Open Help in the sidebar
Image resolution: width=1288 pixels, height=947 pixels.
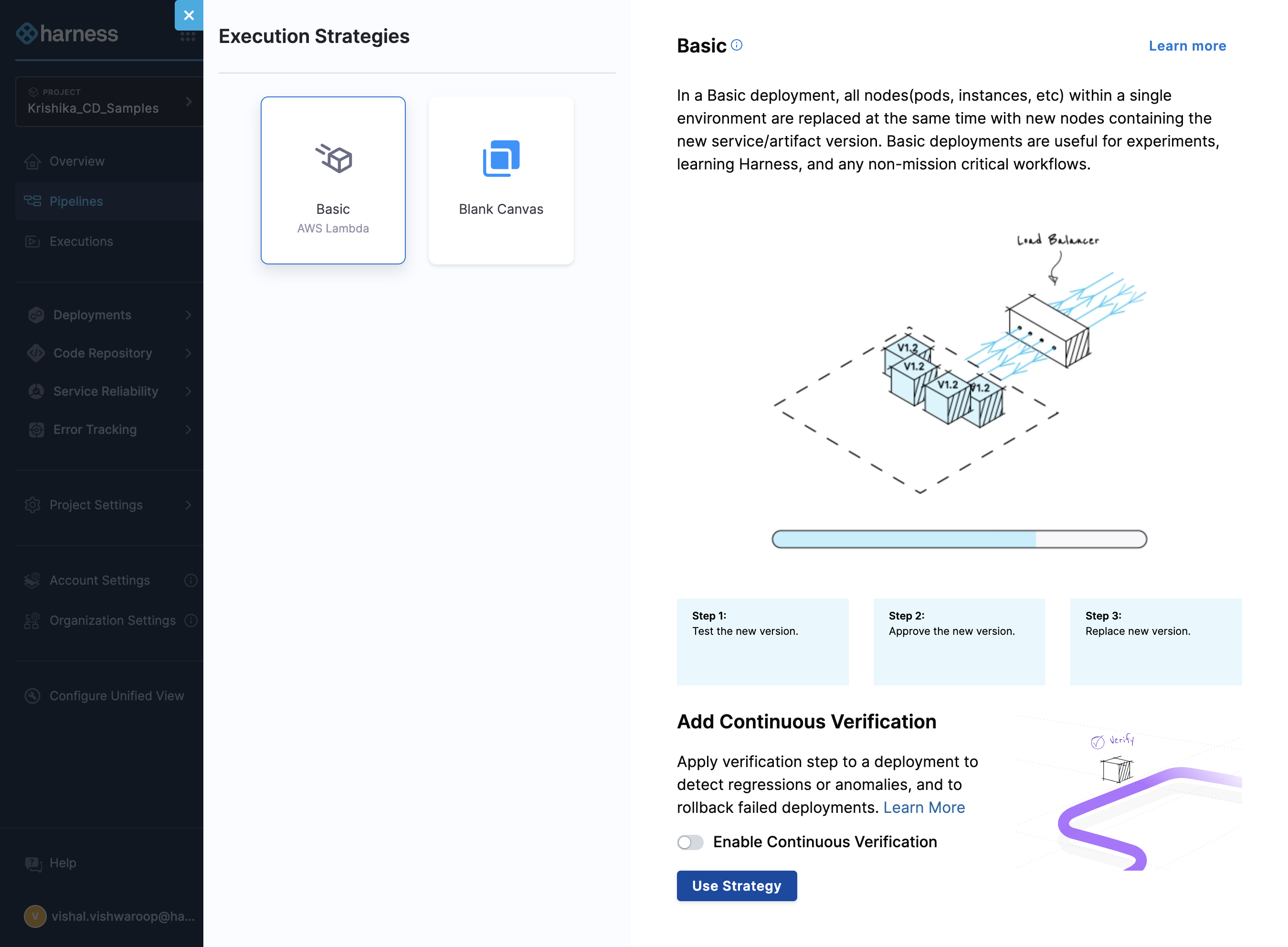[63, 863]
